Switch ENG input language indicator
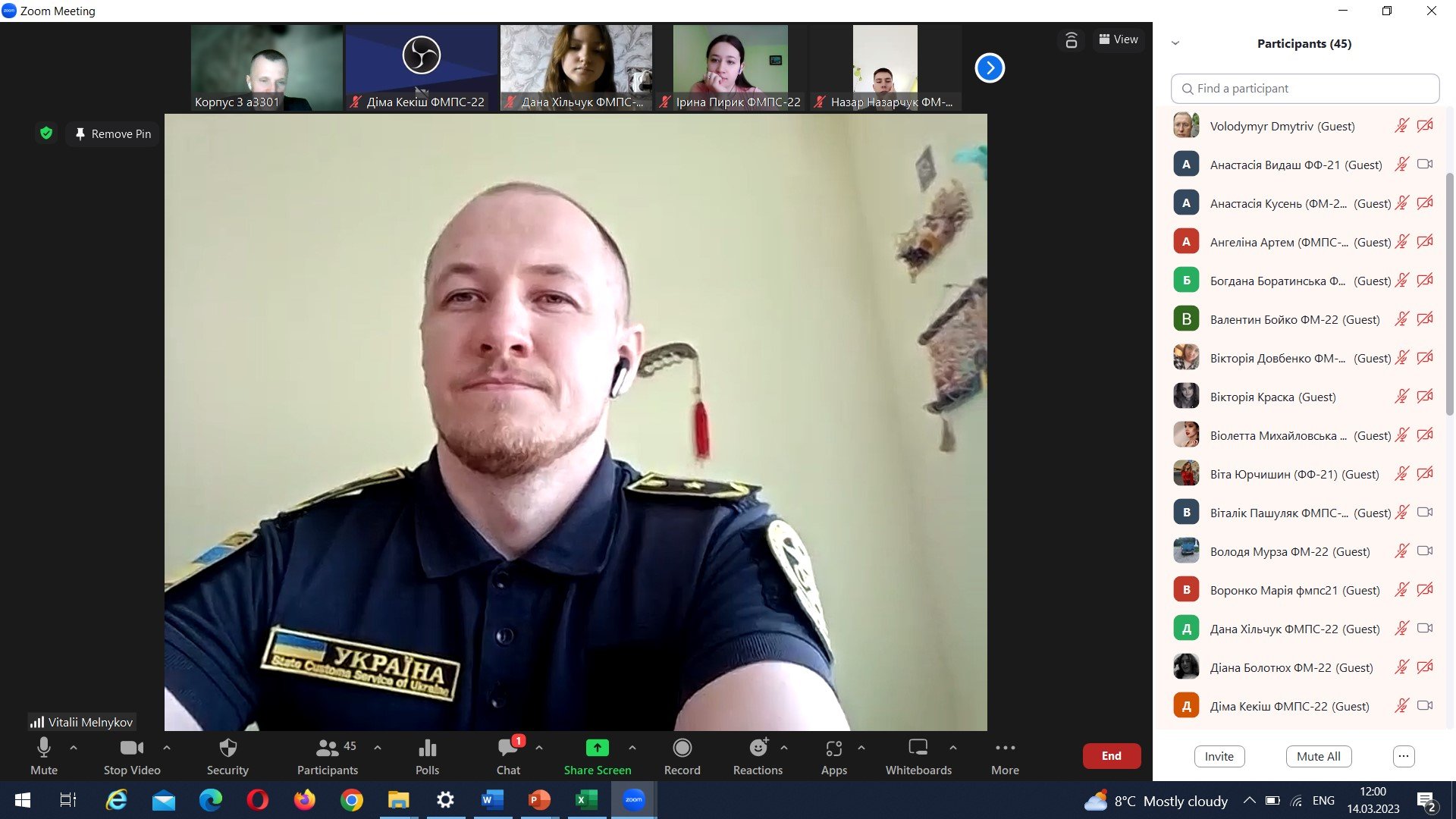Screen dimensions: 1456x819 (1323, 801)
